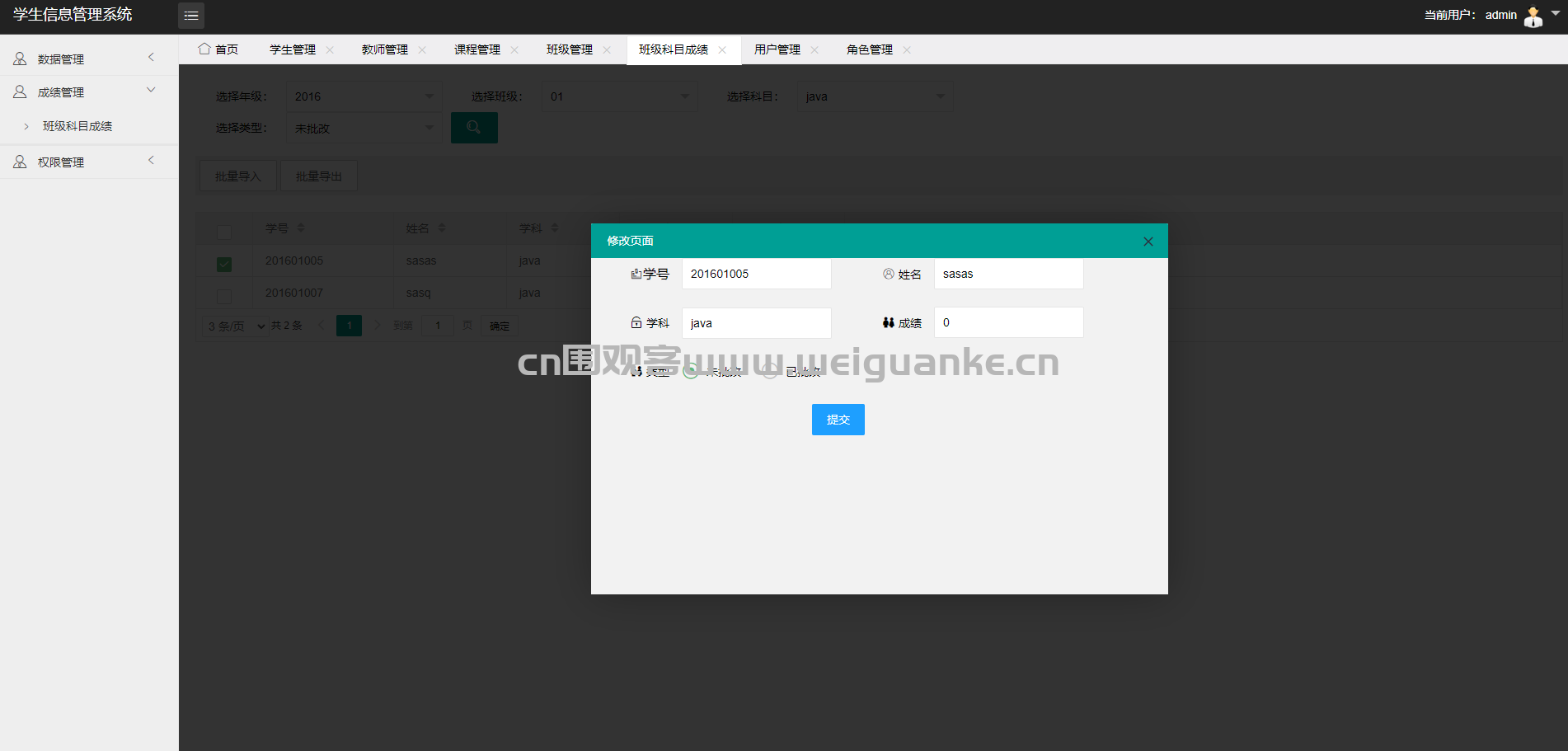Switch to the 角色管理 tab

[870, 49]
